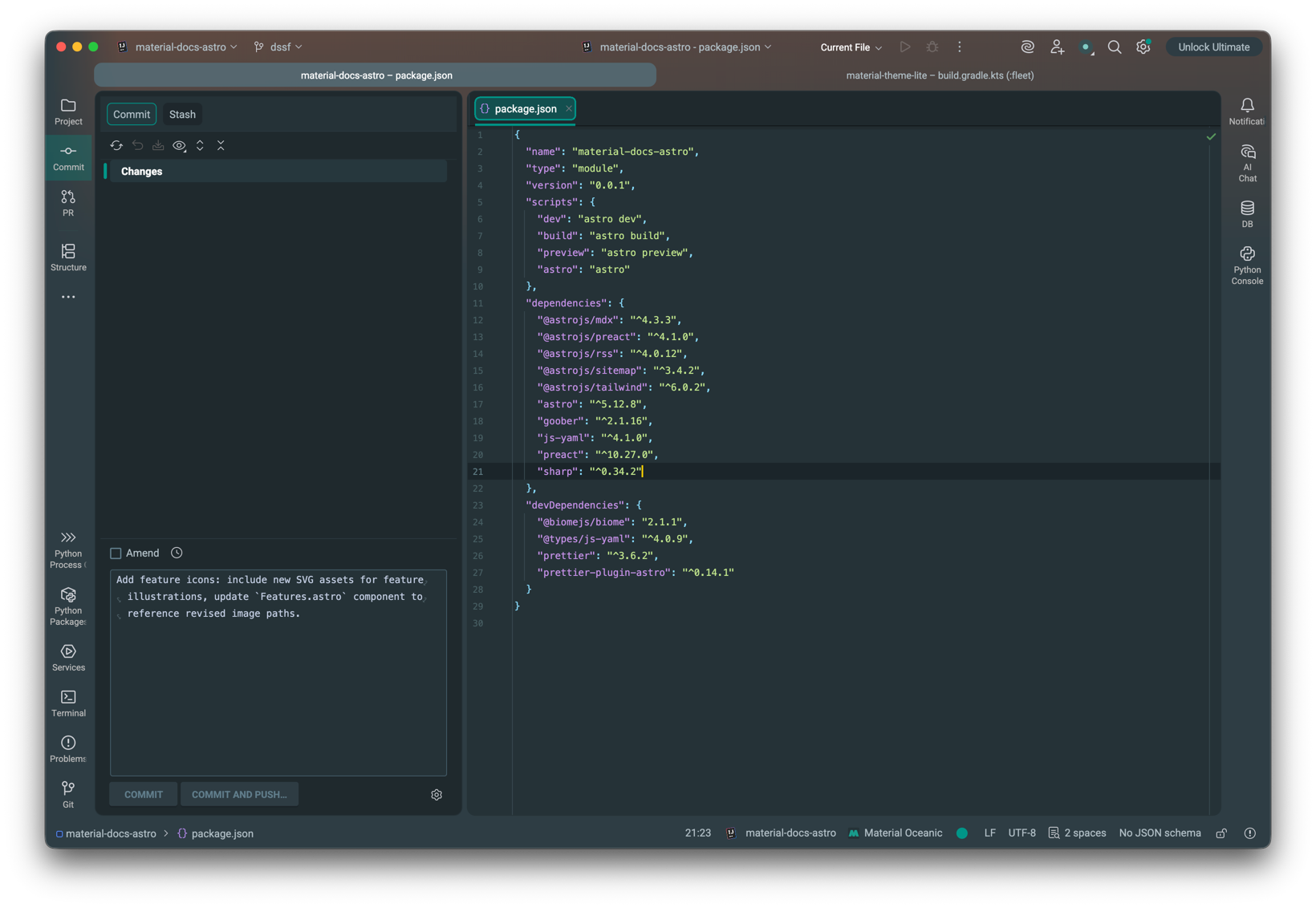Toggle the eye view options icon
1316x908 pixels.
point(179,145)
